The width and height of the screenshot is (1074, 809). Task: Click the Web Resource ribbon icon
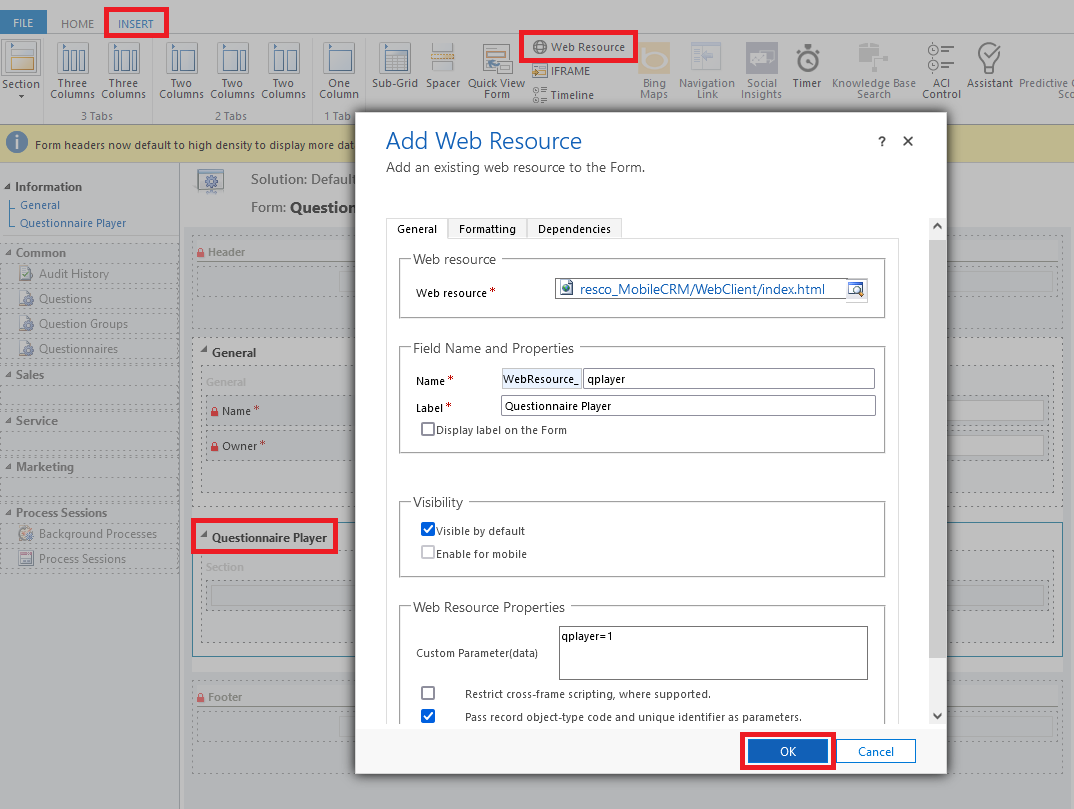click(541, 47)
